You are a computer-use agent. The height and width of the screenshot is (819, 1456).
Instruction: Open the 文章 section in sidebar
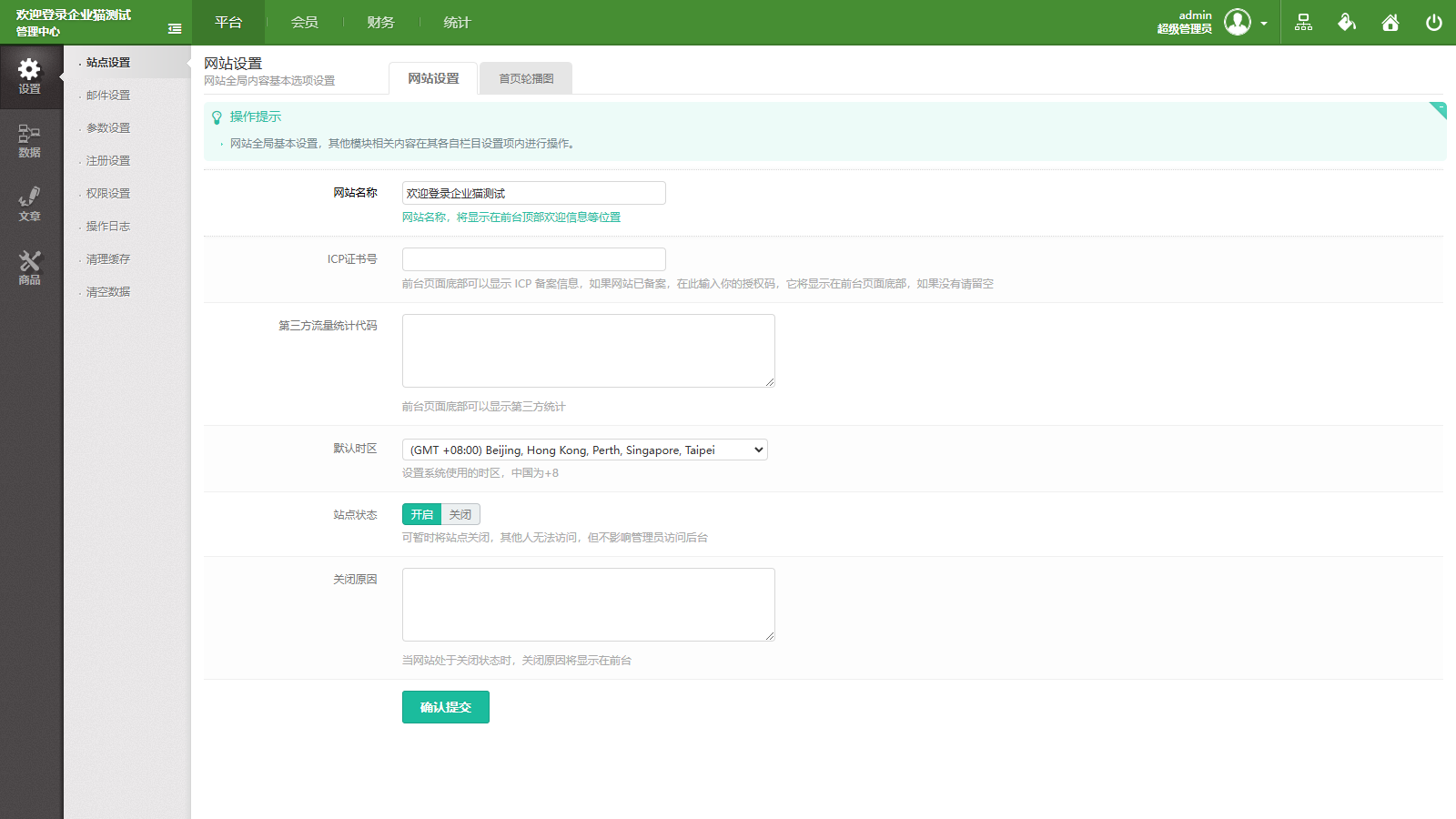click(29, 204)
